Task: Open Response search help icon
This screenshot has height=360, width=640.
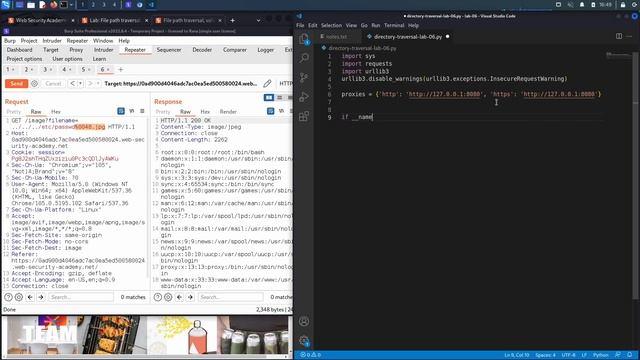Action: tap(158, 297)
